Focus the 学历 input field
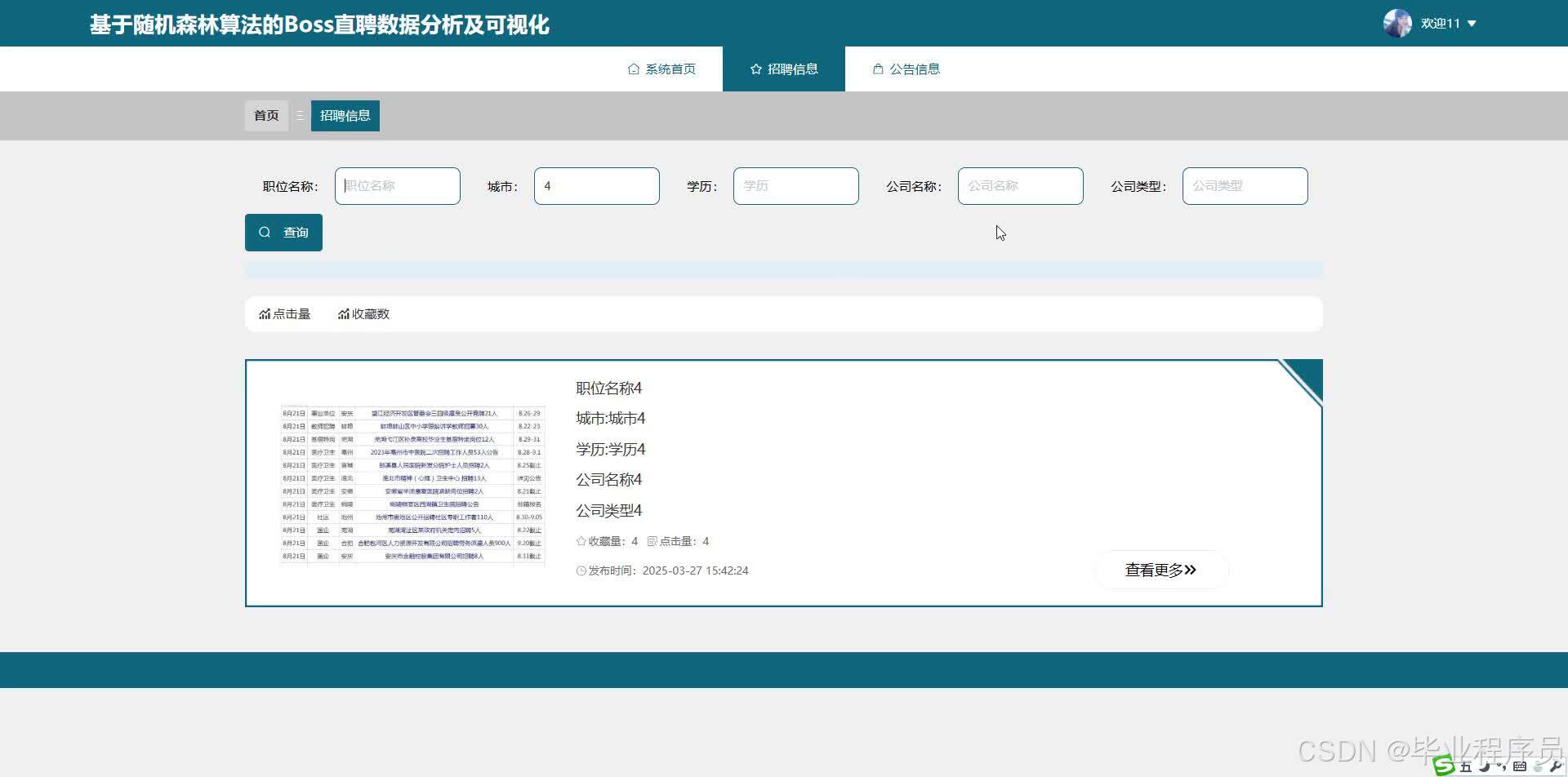The image size is (1568, 777). 796,186
